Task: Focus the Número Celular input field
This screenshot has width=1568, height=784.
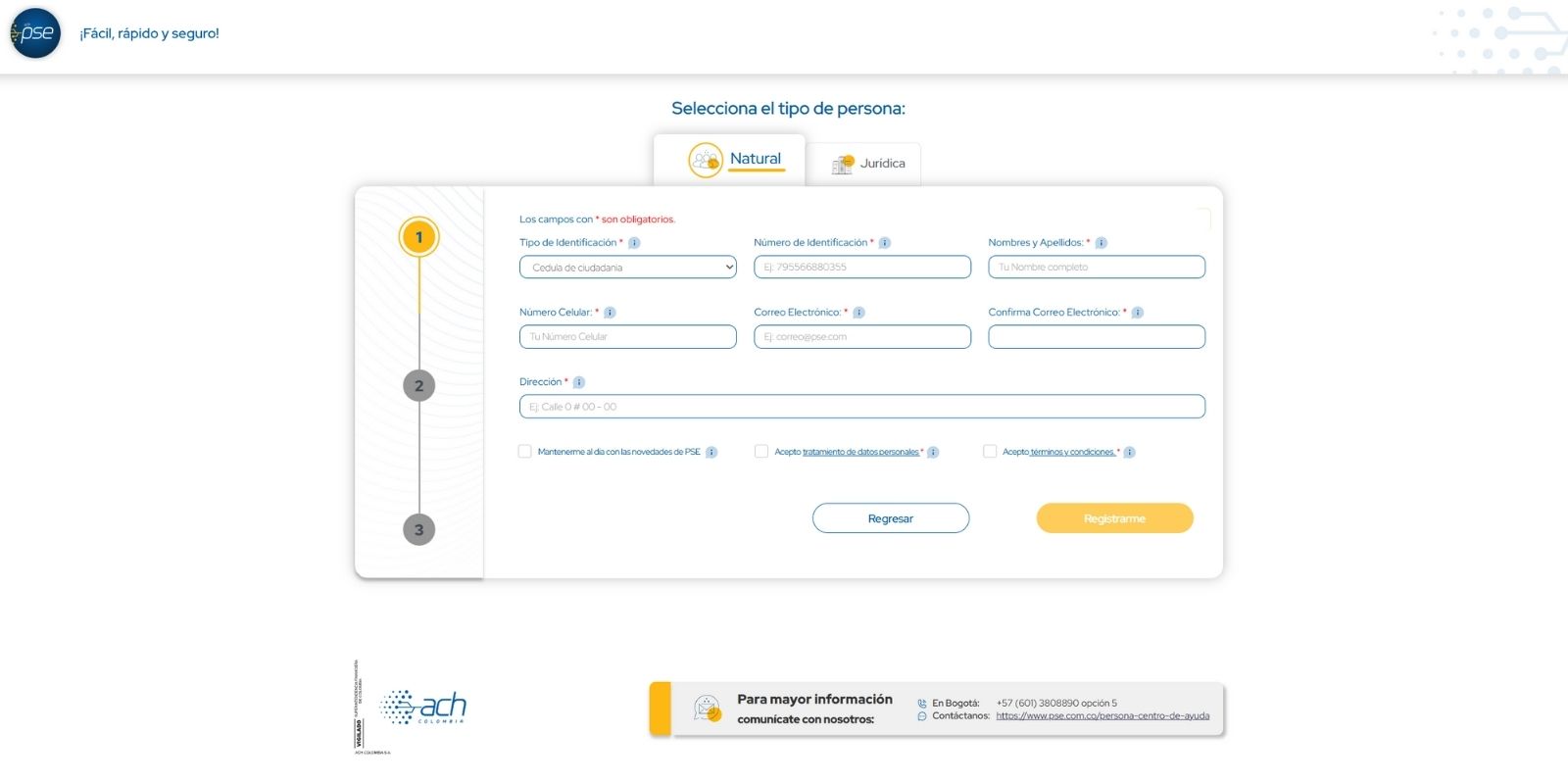Action: [x=628, y=336]
